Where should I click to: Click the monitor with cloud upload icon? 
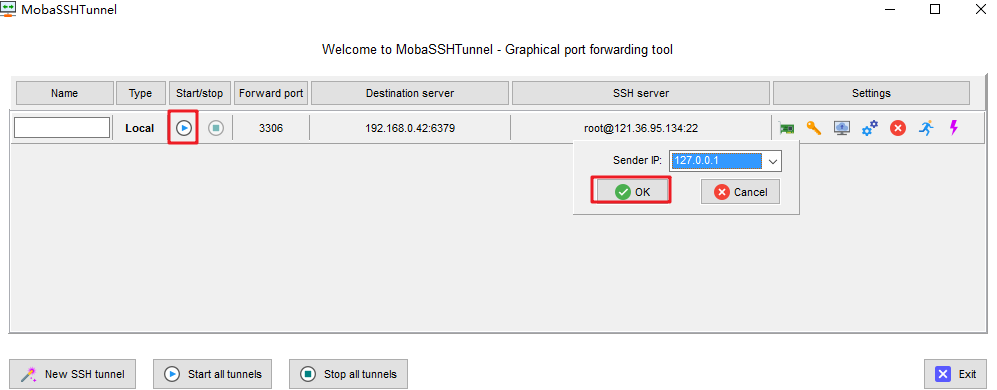point(842,128)
